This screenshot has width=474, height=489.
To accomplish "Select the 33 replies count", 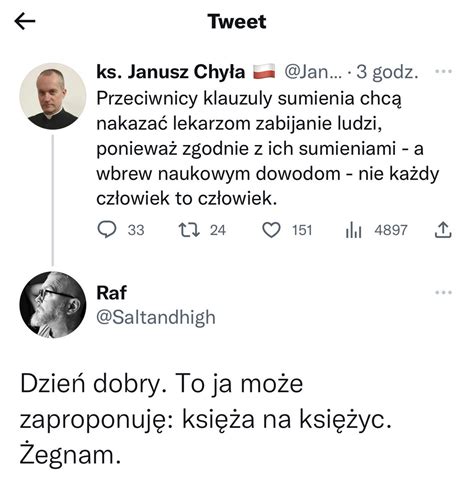I will click(136, 230).
